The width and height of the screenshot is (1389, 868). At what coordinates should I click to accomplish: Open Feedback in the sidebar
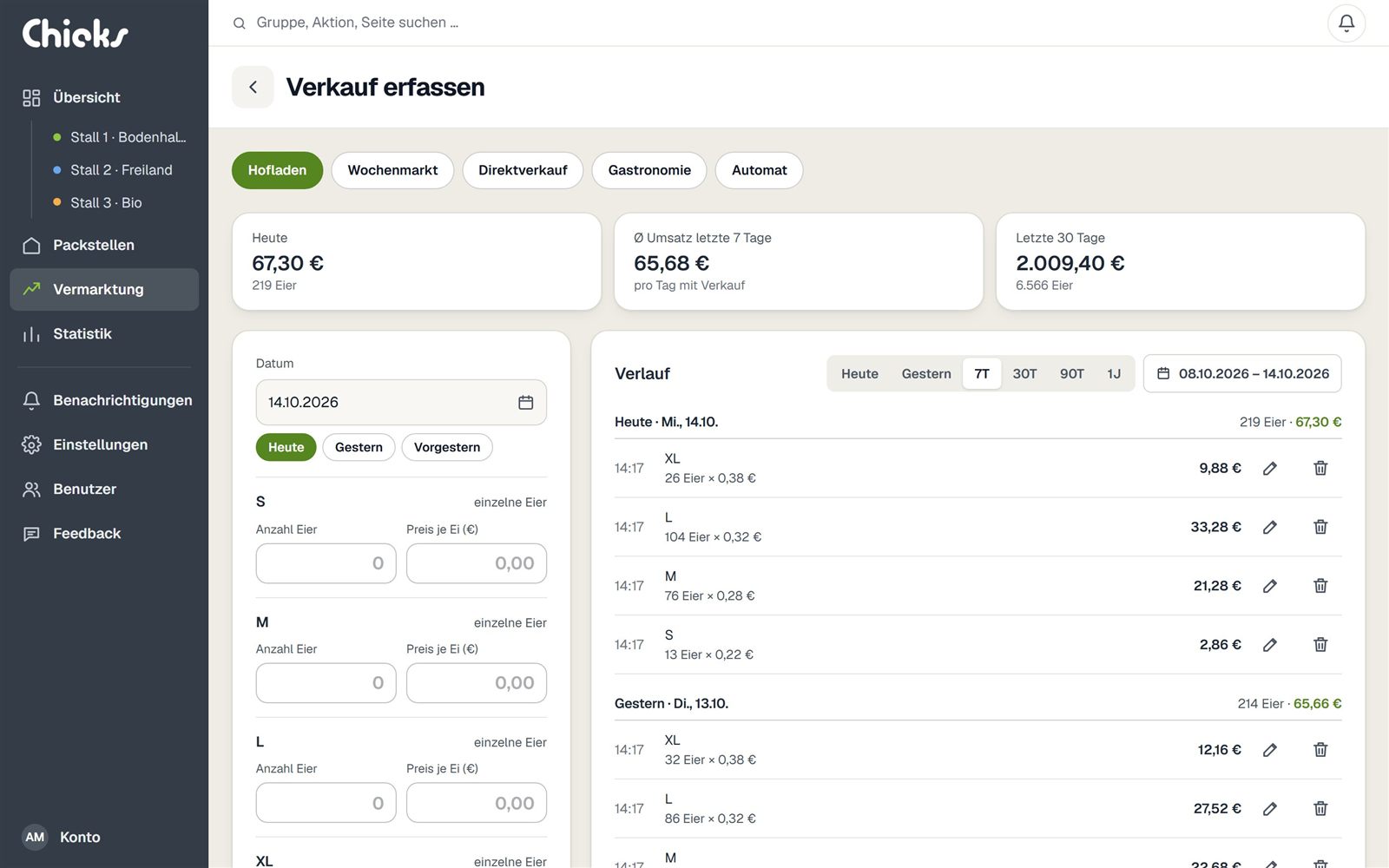point(104,533)
